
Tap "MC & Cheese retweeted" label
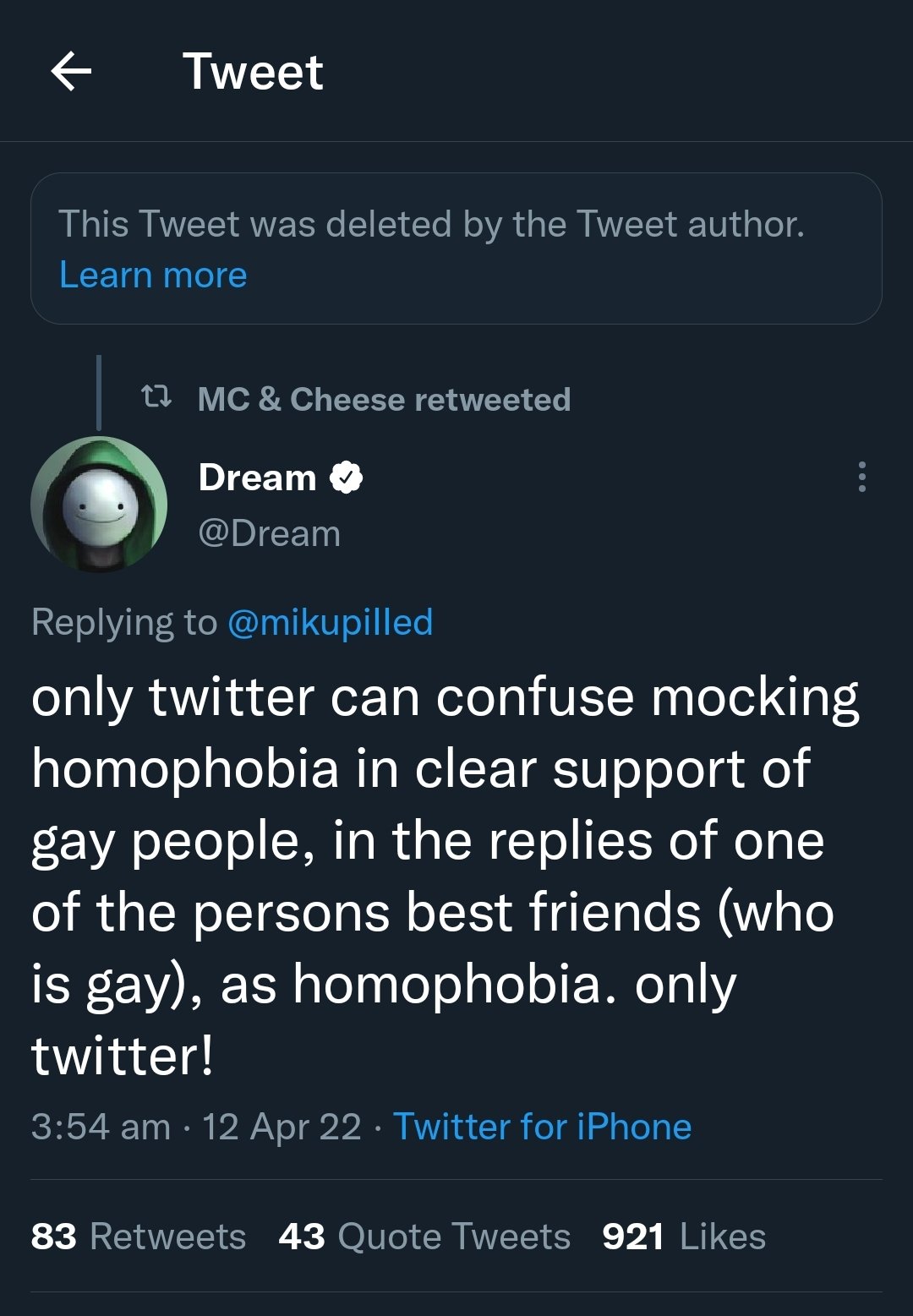(x=384, y=399)
